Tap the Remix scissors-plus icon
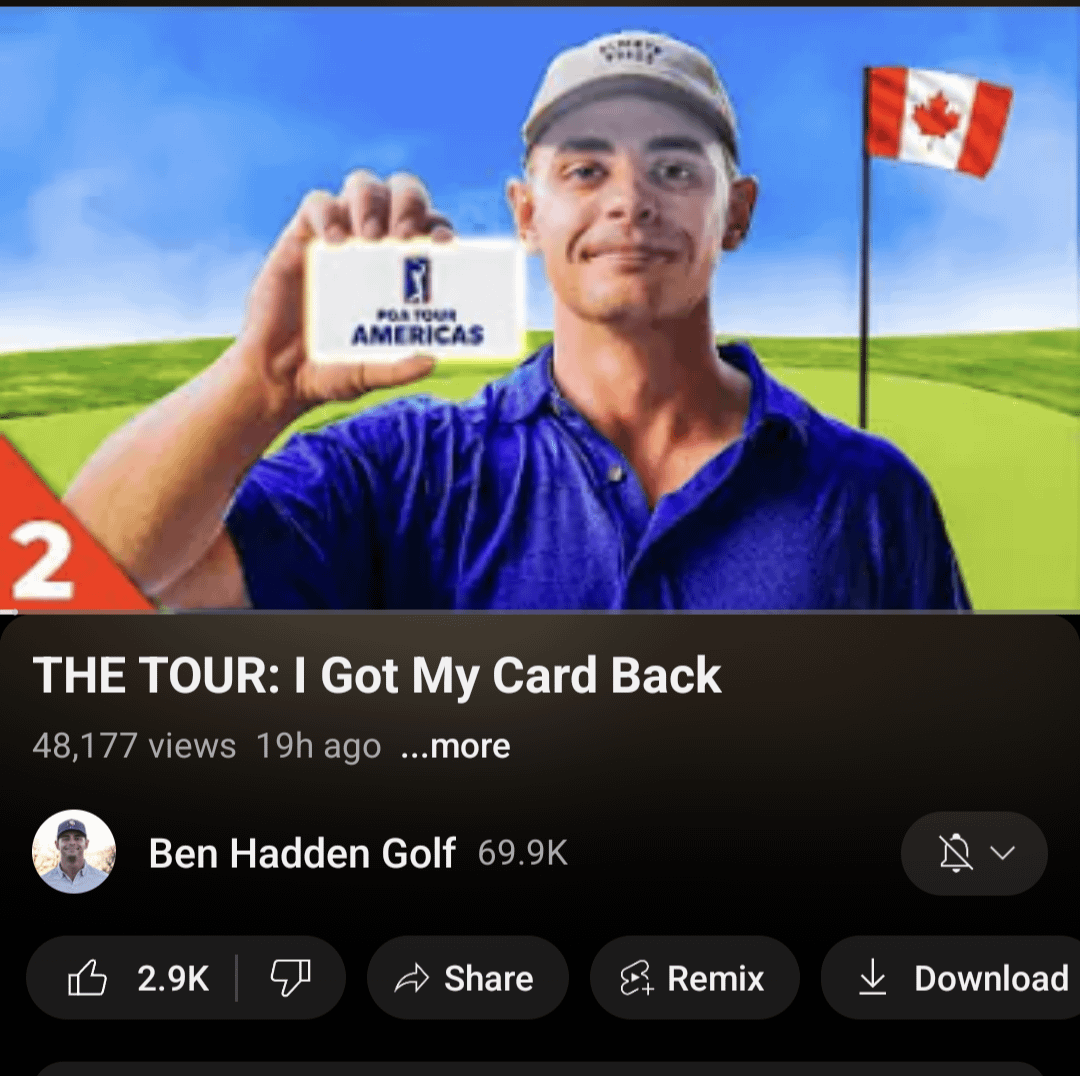The image size is (1080, 1076). tap(636, 979)
